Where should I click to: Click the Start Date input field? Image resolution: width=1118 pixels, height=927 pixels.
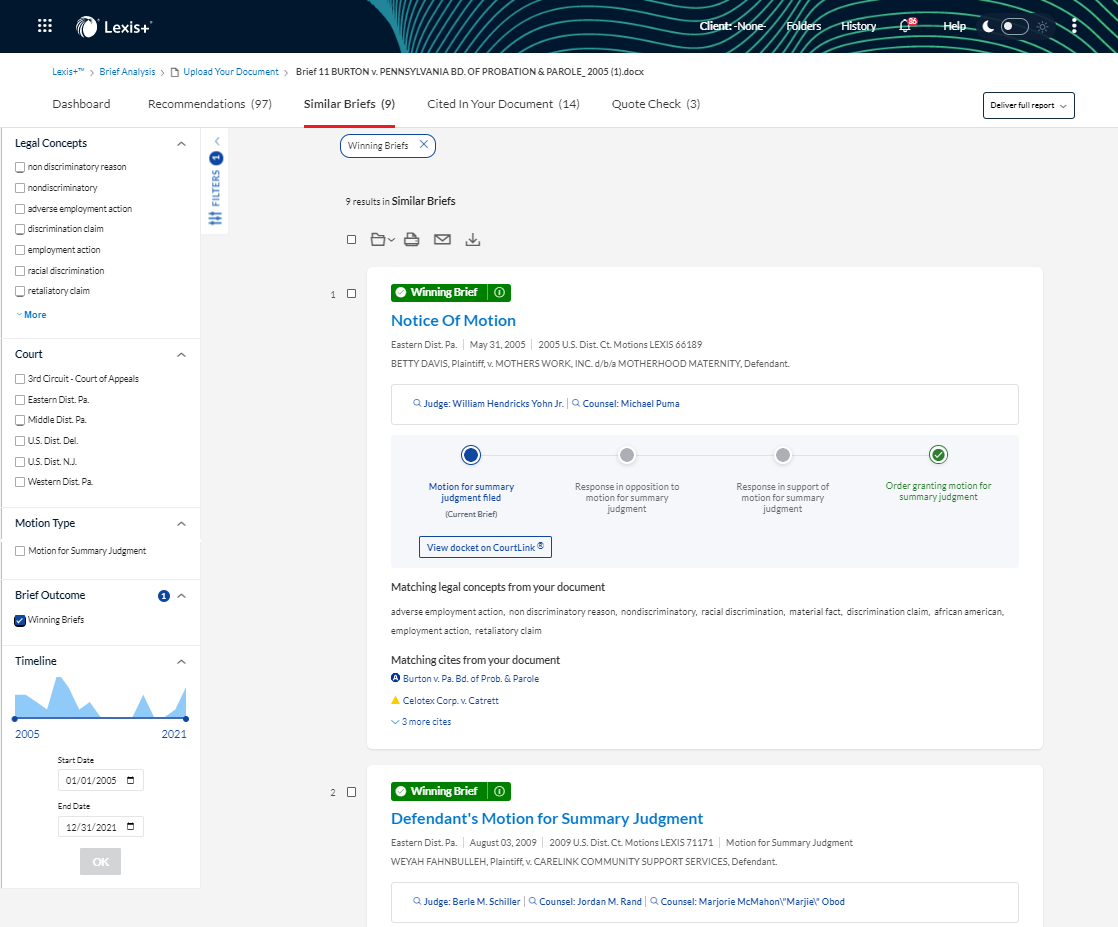[100, 780]
